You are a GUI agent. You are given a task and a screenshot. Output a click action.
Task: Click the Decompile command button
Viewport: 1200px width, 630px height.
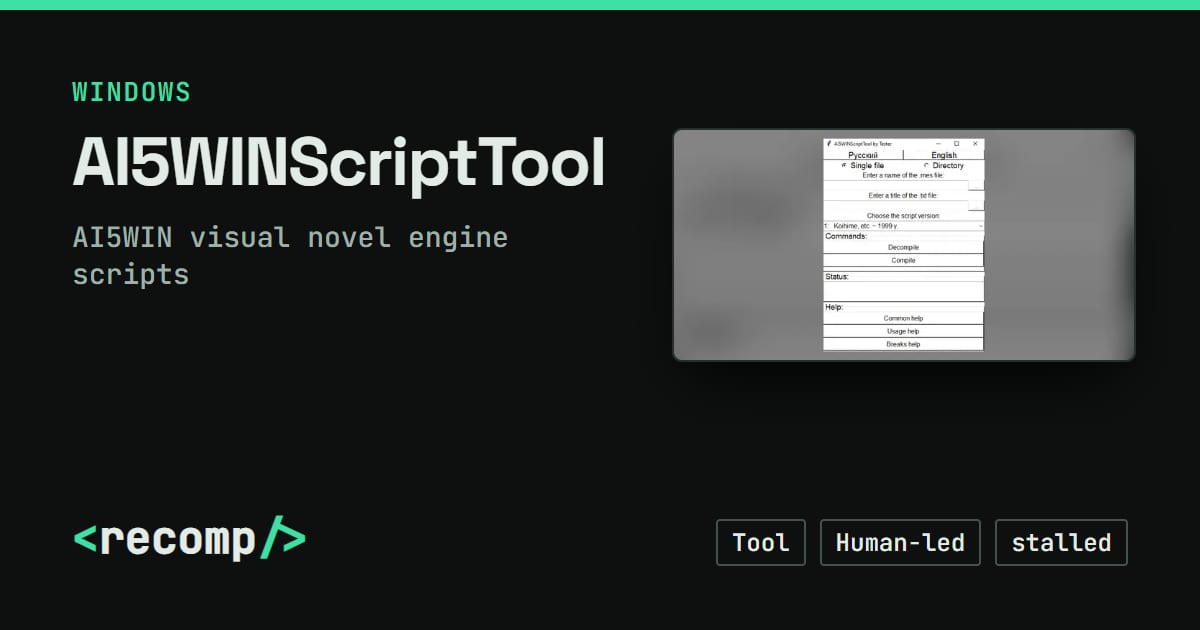tap(904, 247)
